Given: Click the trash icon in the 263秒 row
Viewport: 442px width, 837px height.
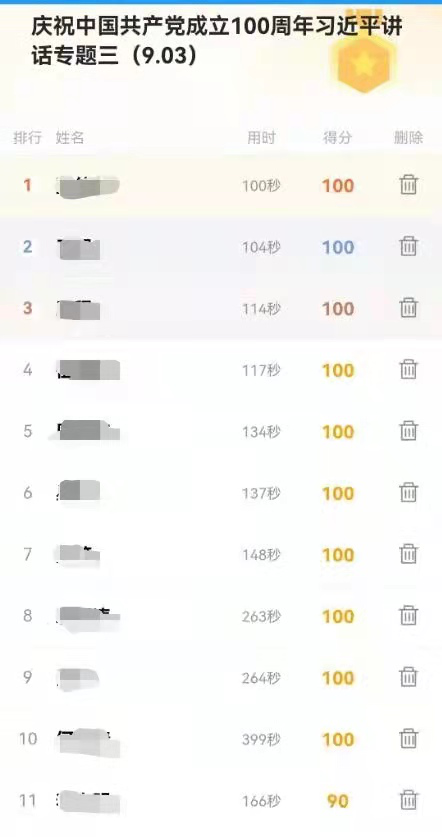Looking at the screenshot, I should tap(408, 615).
